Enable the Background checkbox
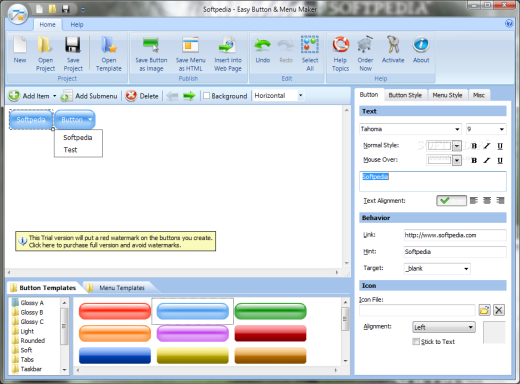Image resolution: width=520 pixels, height=384 pixels. [x=206, y=96]
